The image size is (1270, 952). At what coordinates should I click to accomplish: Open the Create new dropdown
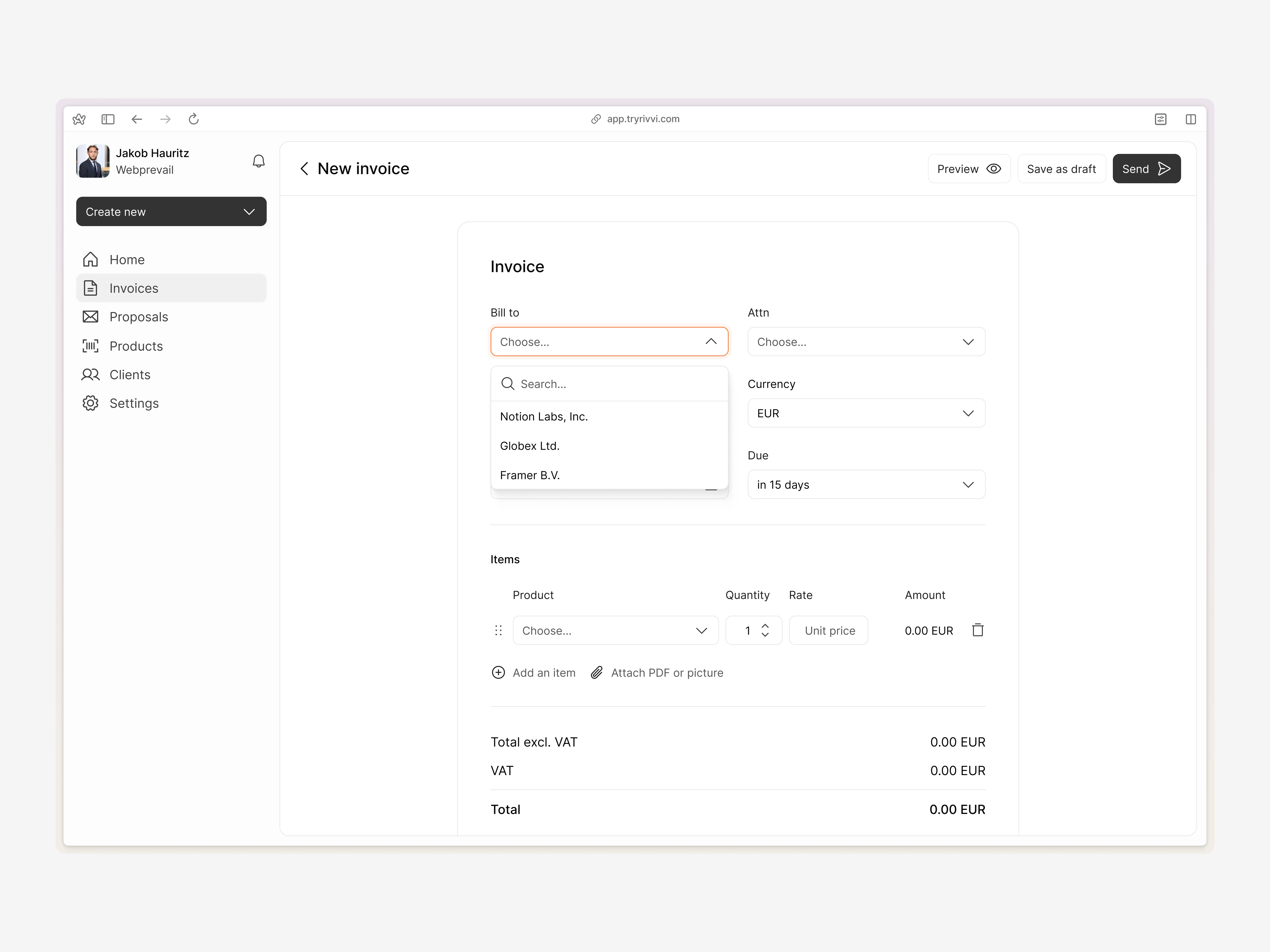(x=171, y=212)
